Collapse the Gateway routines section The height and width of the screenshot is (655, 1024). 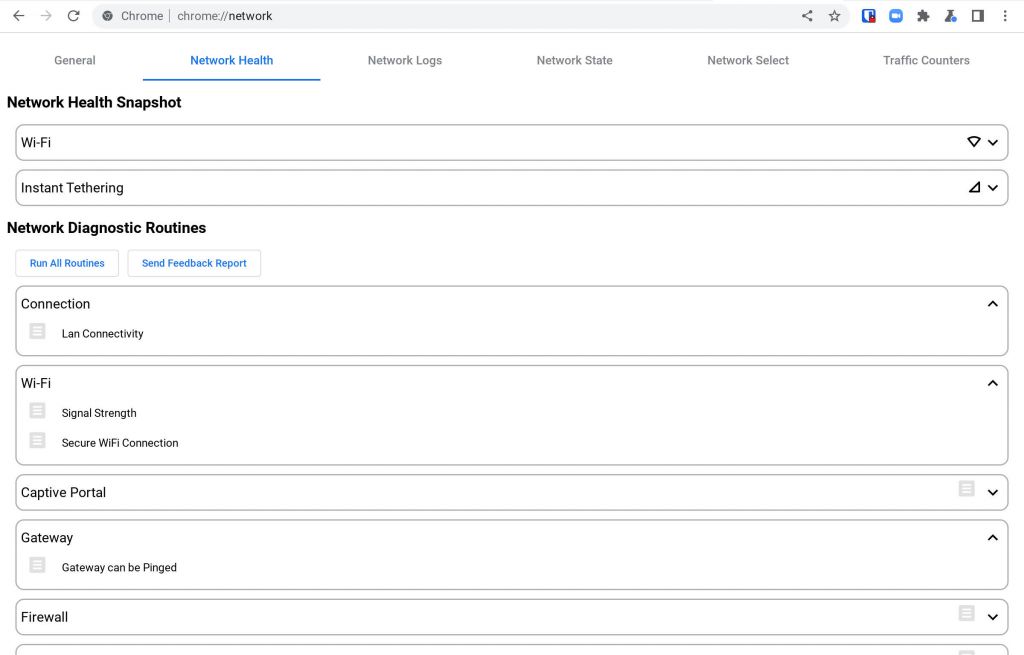[x=992, y=537]
